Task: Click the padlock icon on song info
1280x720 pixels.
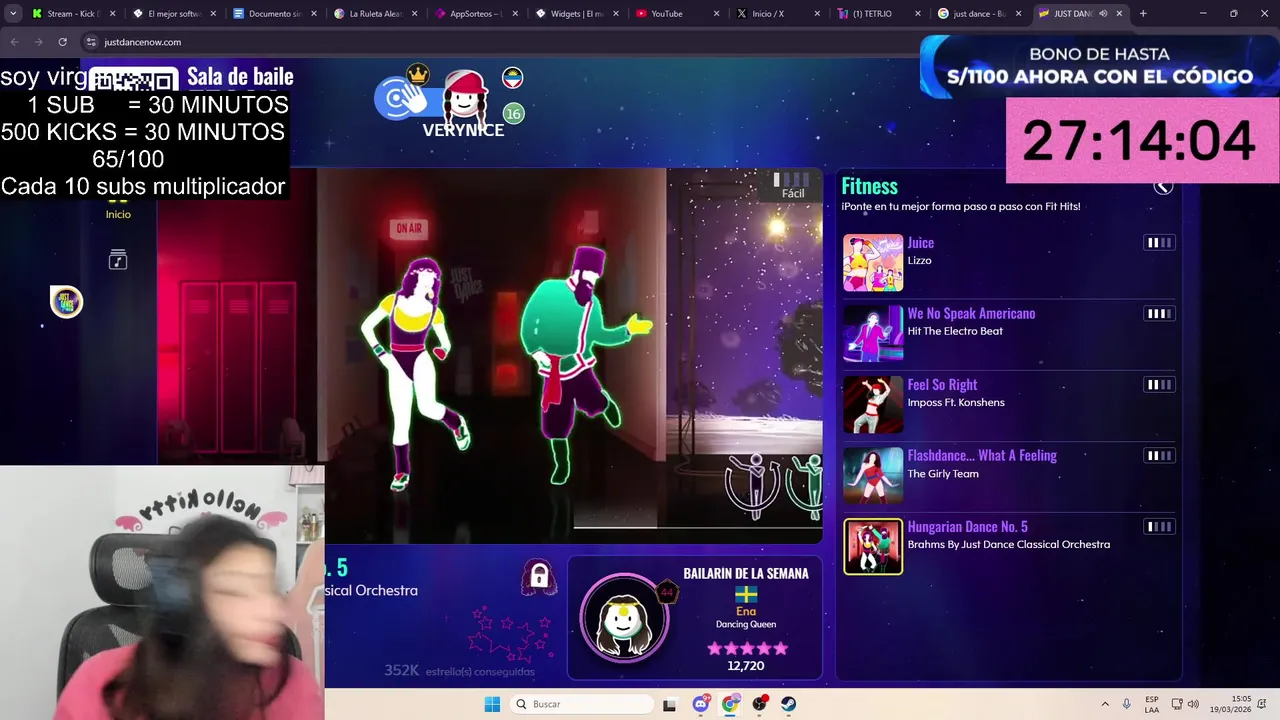Action: [x=539, y=577]
